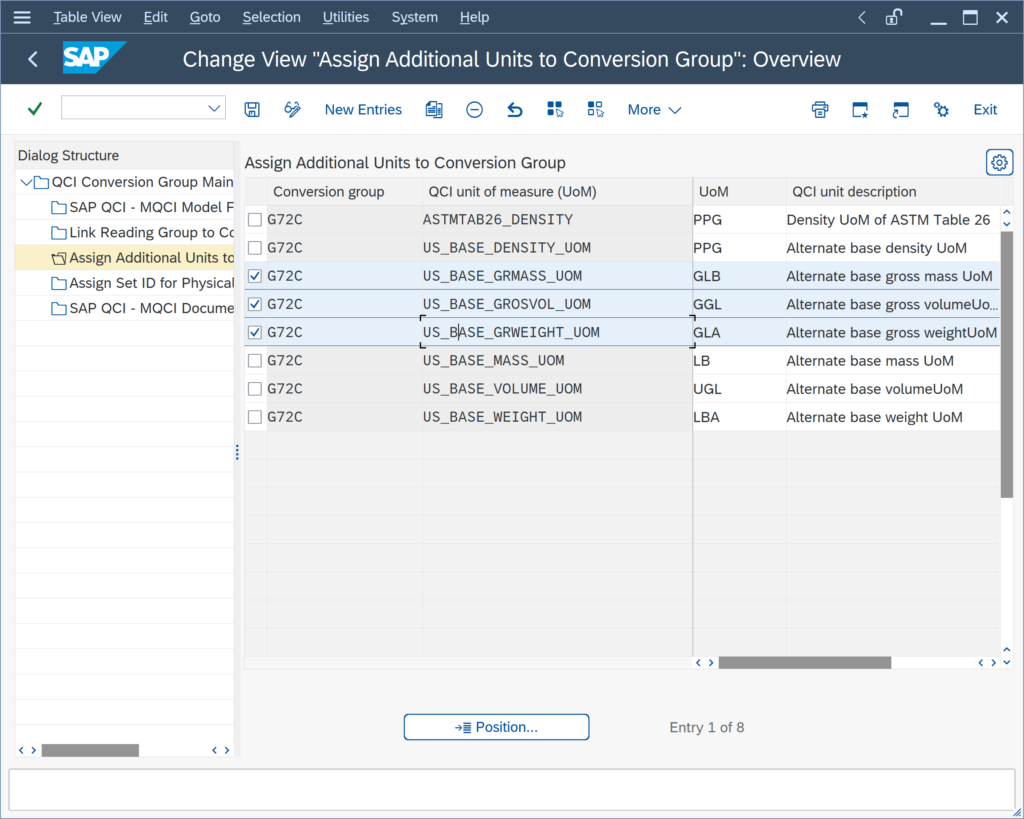Screen dimensions: 1024x819
Task: Check the US_BASE_MASS_UOM row checkbox
Action: coord(255,361)
